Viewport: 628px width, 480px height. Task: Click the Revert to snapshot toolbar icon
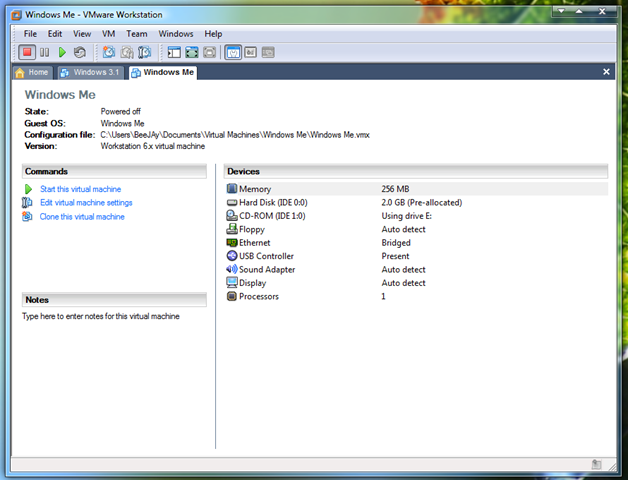127,52
